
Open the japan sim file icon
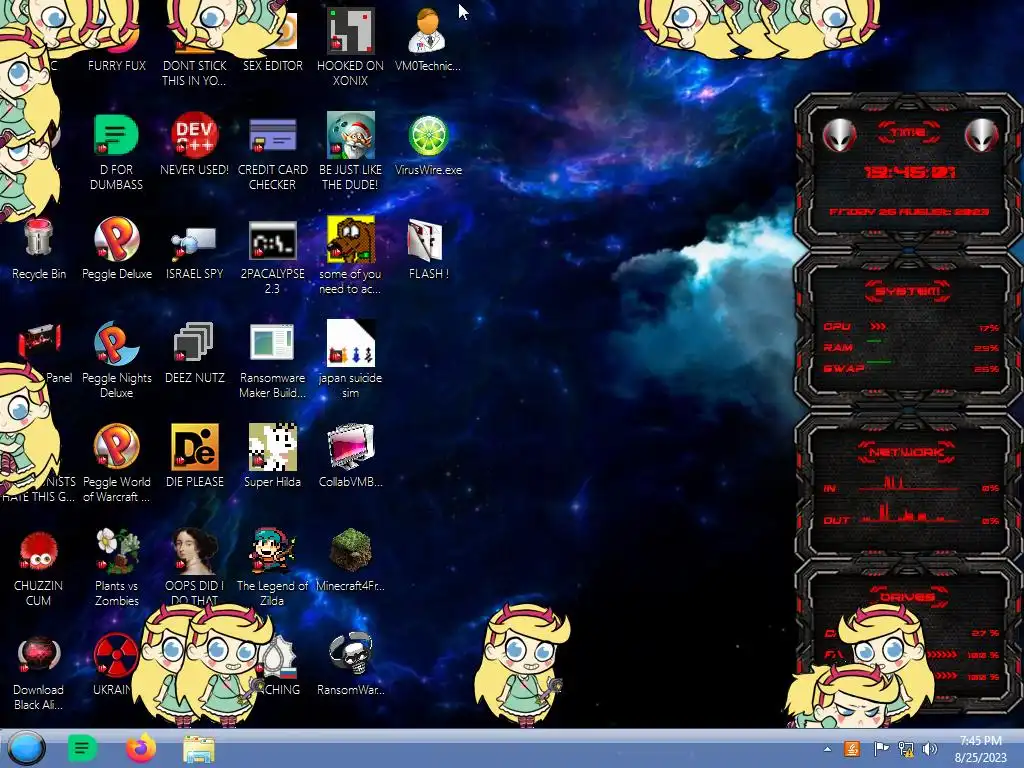point(351,343)
